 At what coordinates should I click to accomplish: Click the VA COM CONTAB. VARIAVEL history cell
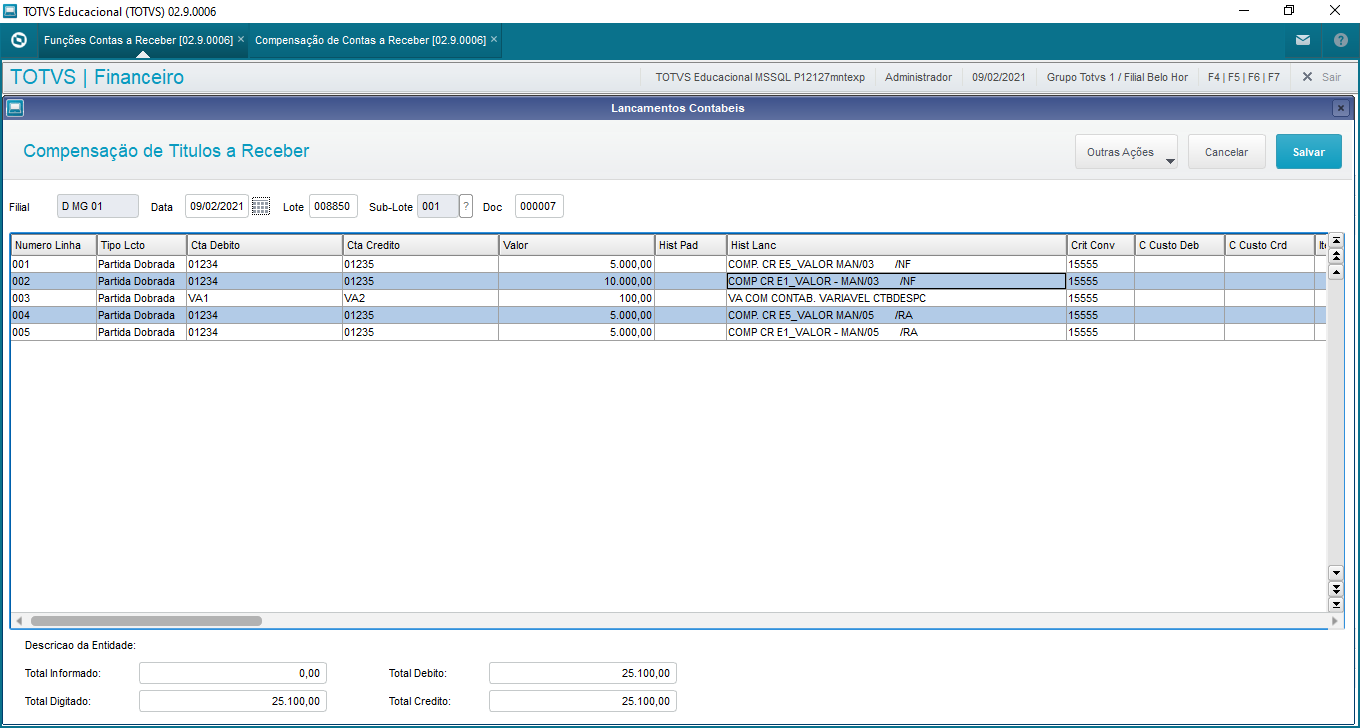pyautogui.click(x=896, y=298)
